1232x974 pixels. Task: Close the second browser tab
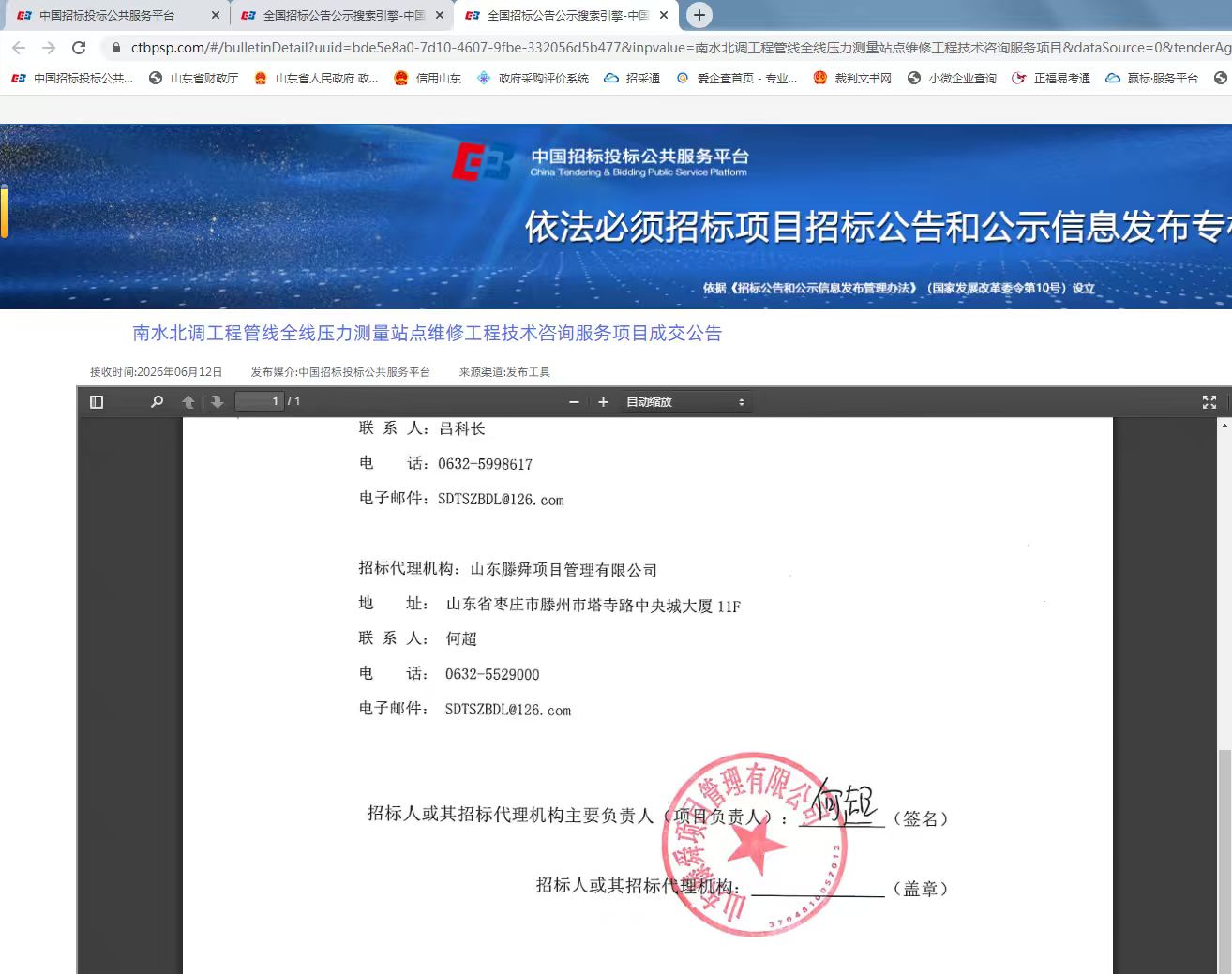tap(440, 15)
